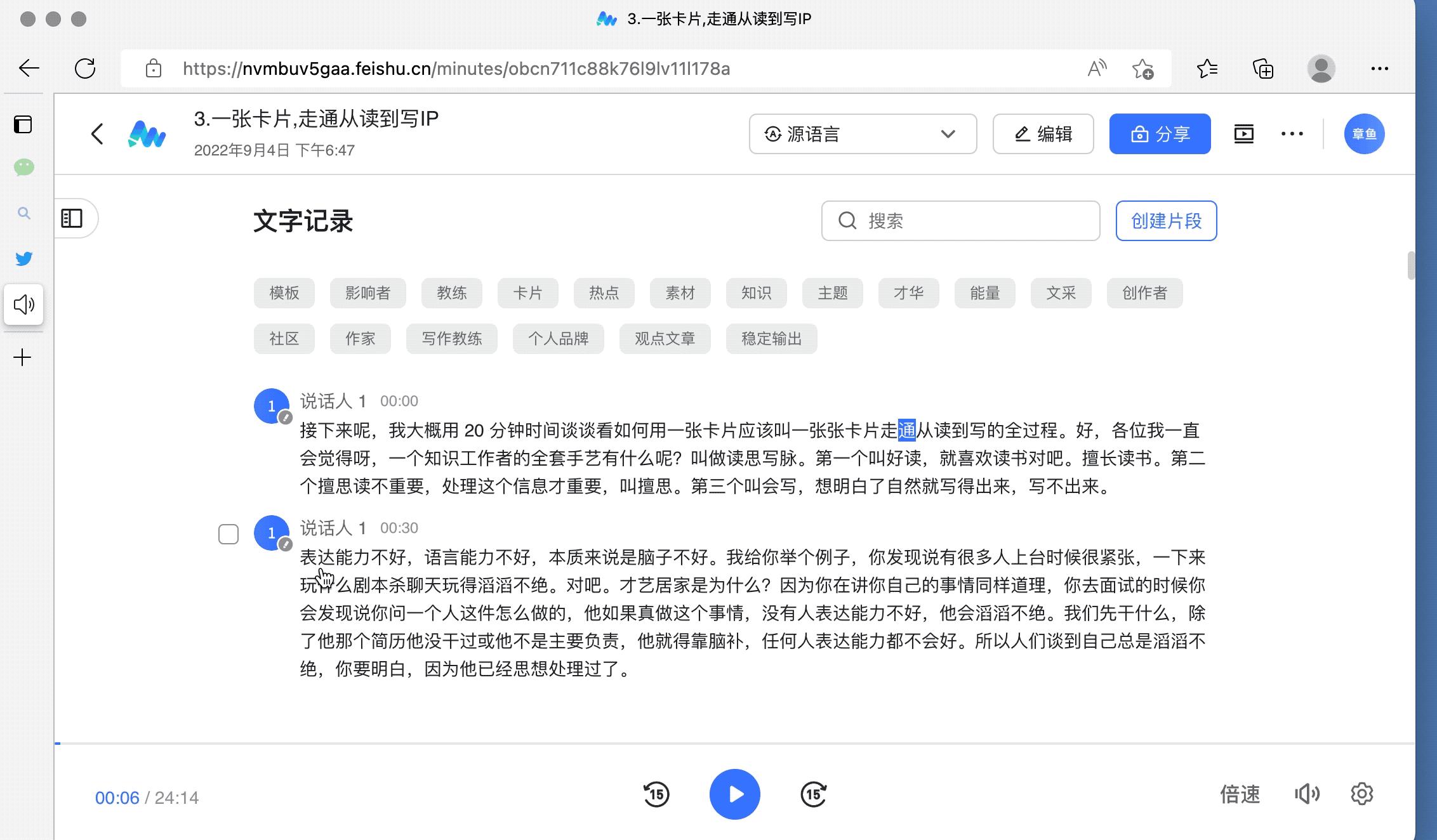Select keyword tag 才华
The width and height of the screenshot is (1437, 840).
click(908, 293)
